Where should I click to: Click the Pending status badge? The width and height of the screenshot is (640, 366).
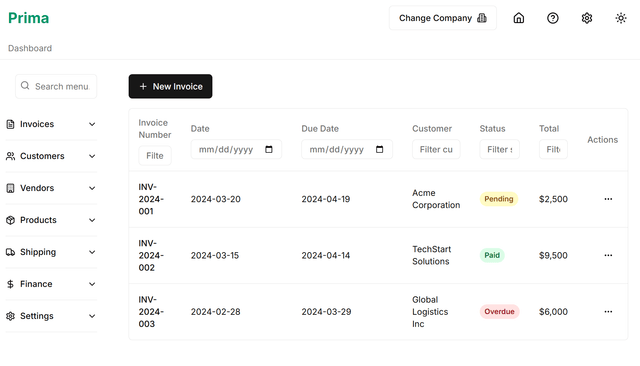pos(499,199)
